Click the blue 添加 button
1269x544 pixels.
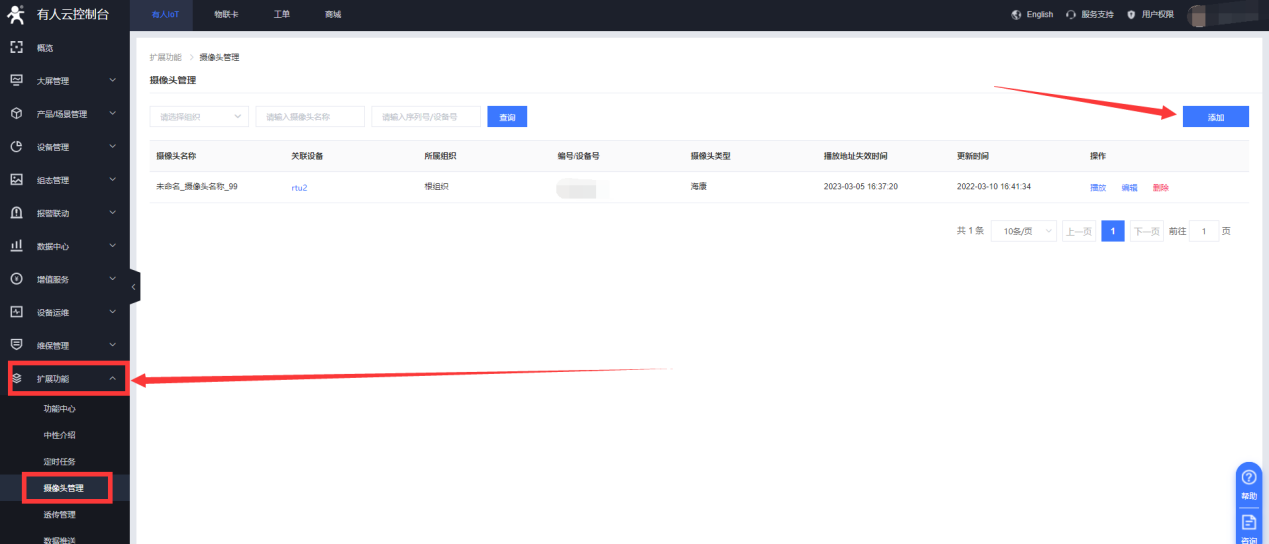click(1215, 117)
